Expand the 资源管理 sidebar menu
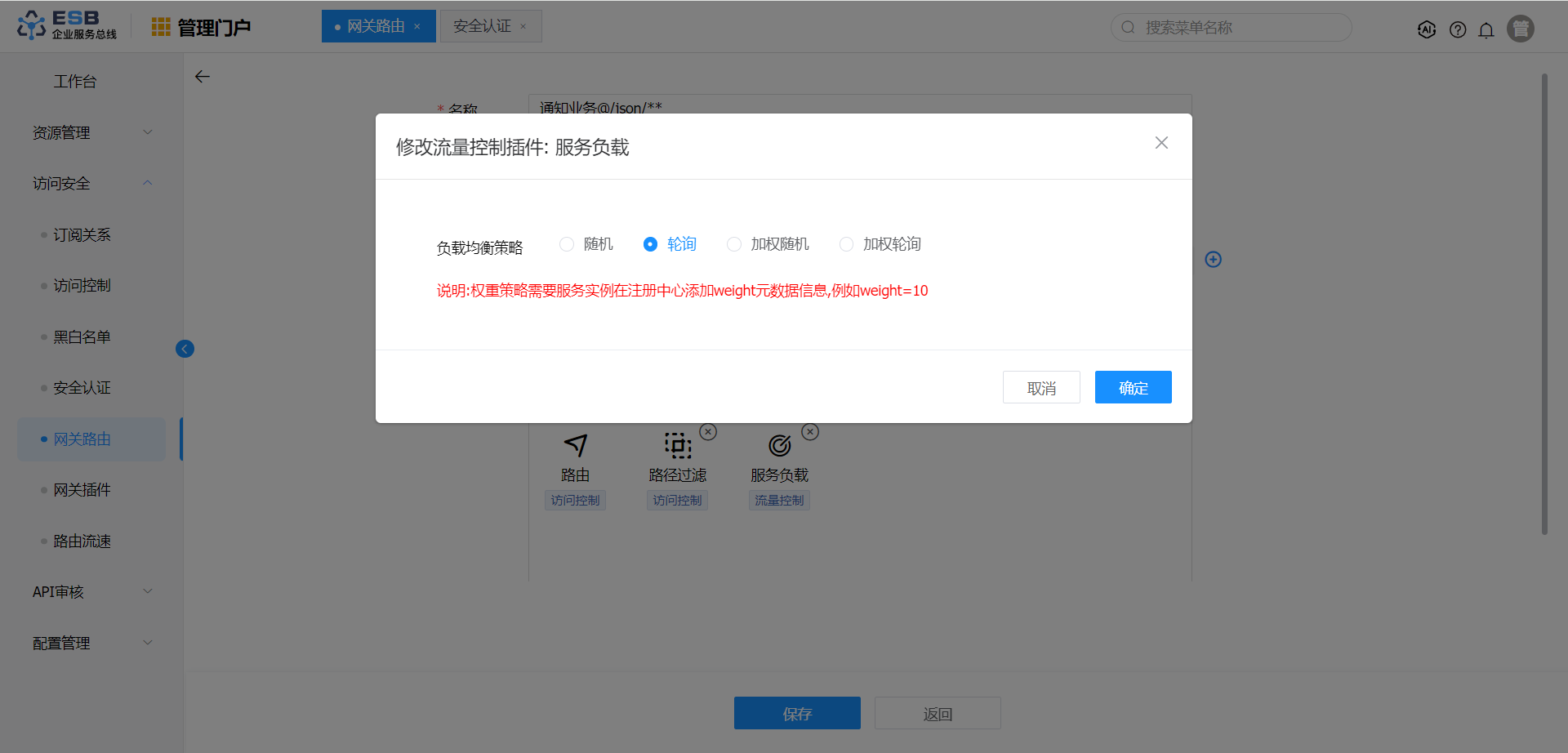 [91, 132]
